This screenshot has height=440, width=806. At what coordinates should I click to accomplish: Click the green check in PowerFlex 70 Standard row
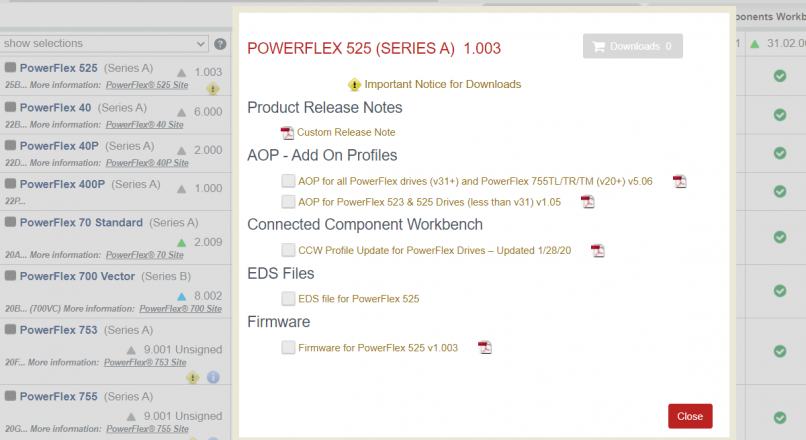tap(780, 237)
